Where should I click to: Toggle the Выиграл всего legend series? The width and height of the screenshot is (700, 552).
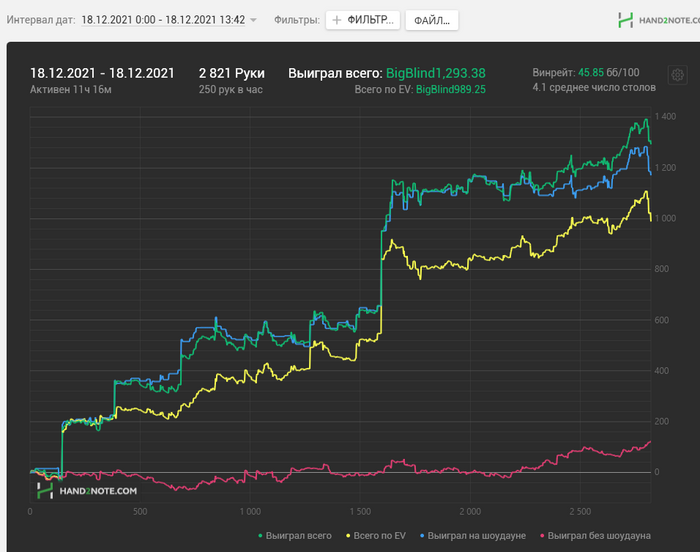pos(295,535)
